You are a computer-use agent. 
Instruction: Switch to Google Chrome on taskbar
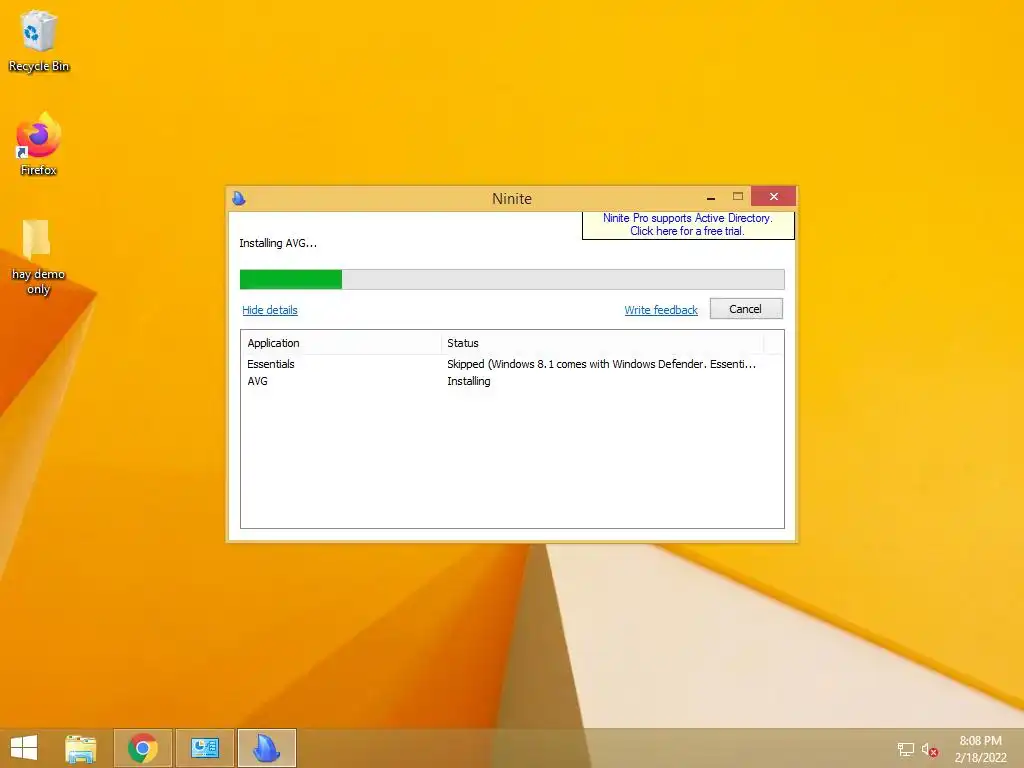pos(143,748)
